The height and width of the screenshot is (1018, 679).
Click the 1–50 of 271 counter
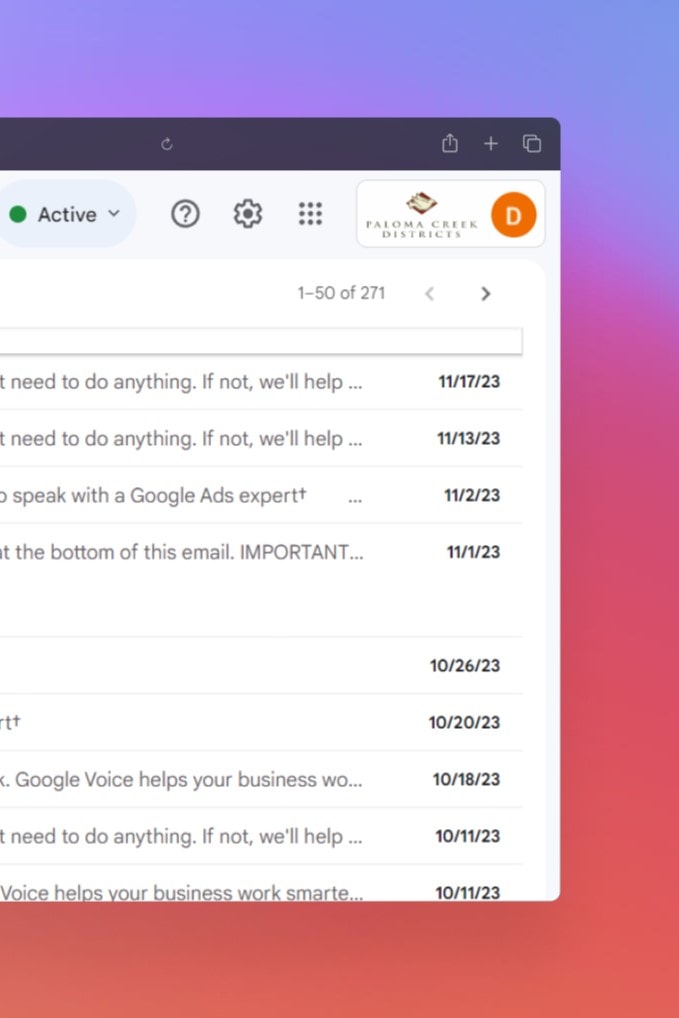pos(341,294)
